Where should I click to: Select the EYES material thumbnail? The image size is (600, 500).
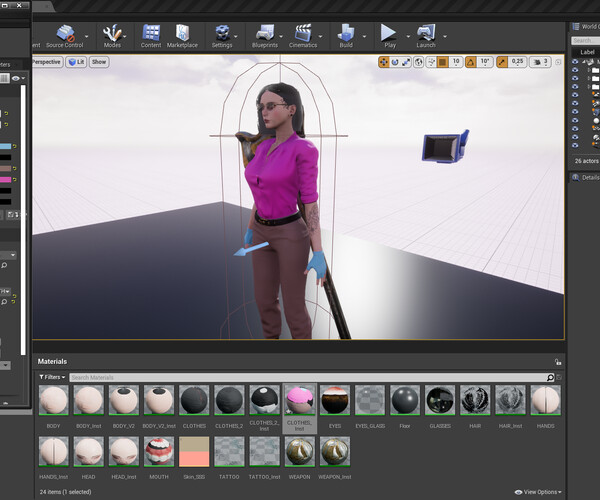335,400
